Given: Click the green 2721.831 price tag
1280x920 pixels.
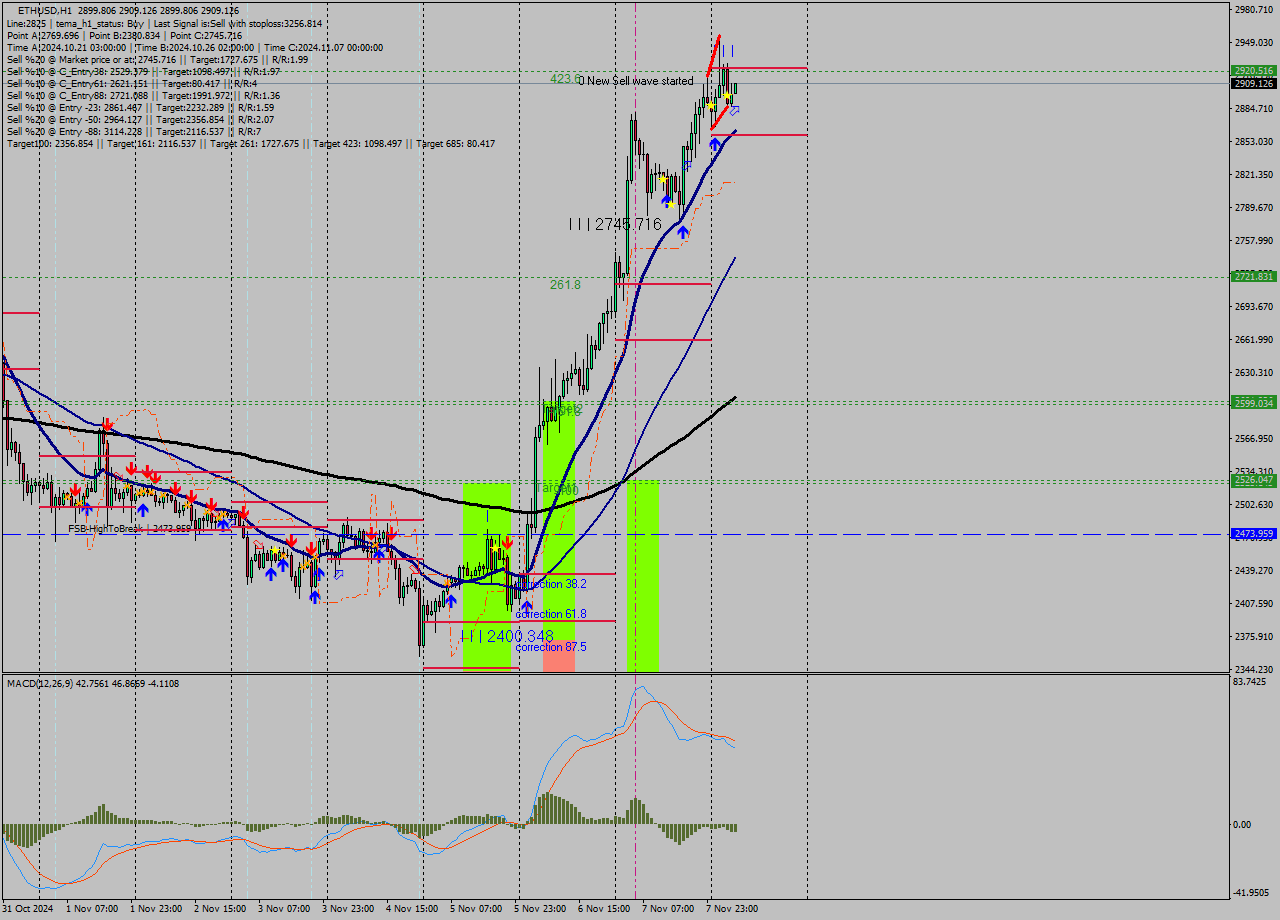Looking at the screenshot, I should 1253,277.
